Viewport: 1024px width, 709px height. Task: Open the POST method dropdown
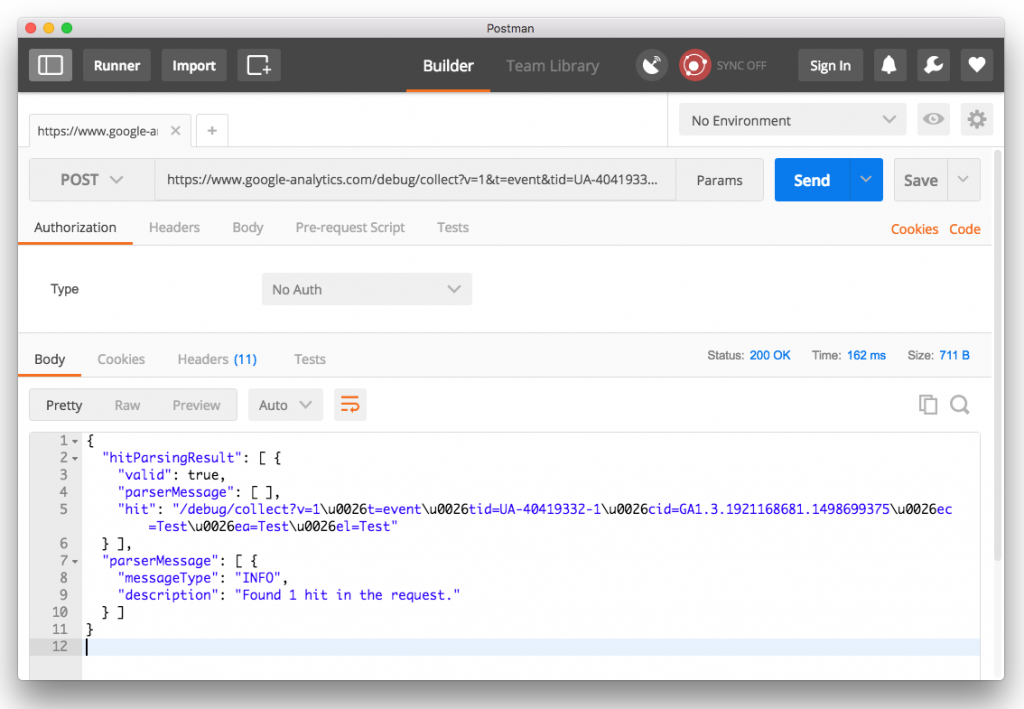[91, 180]
